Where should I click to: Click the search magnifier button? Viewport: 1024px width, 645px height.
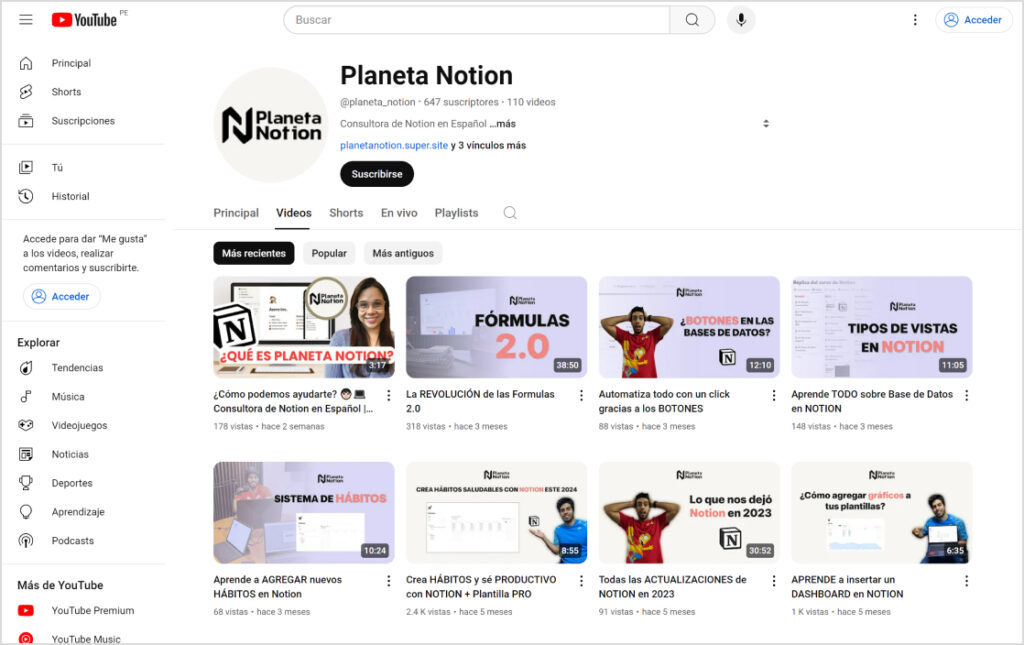coord(692,20)
